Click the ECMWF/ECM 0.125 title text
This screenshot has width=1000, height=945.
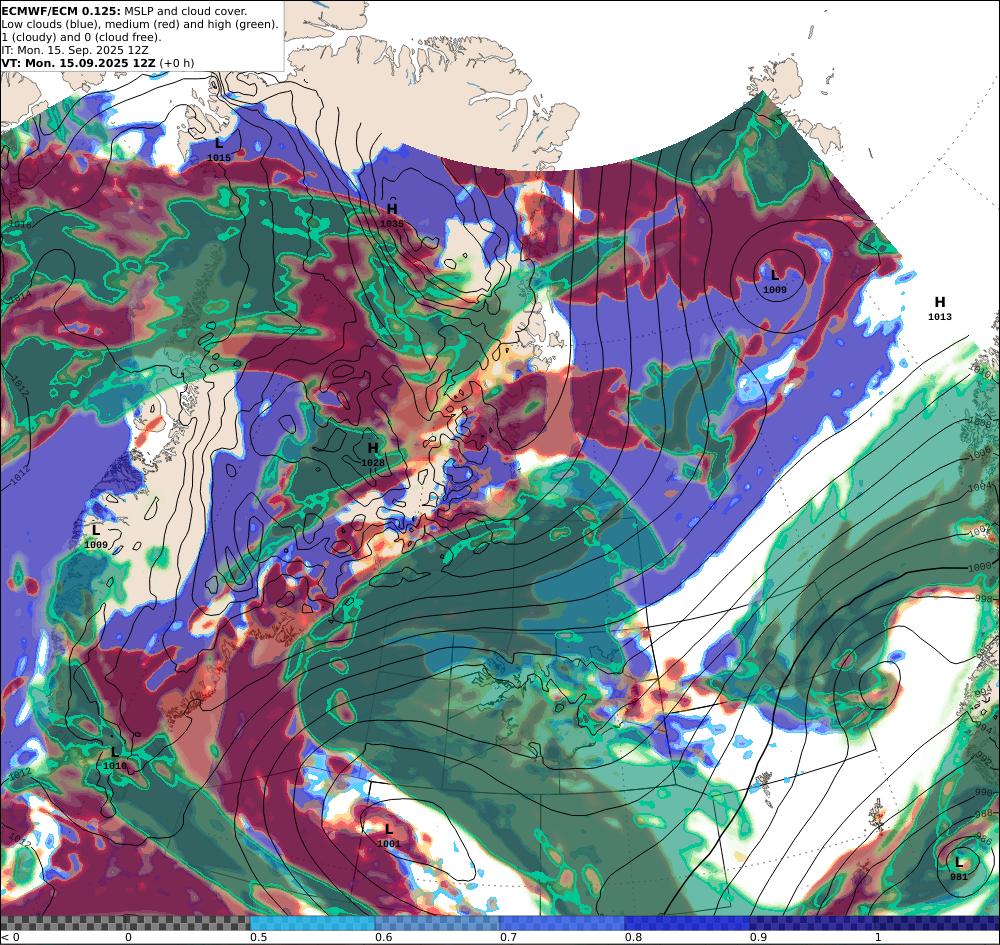click(62, 11)
